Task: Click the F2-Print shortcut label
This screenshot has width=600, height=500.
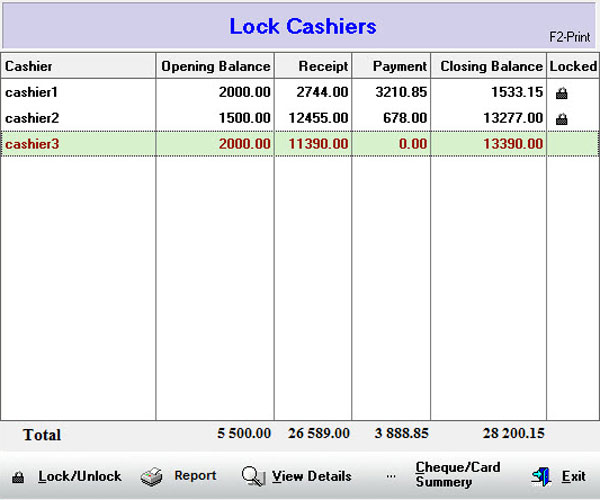Action: tap(570, 37)
